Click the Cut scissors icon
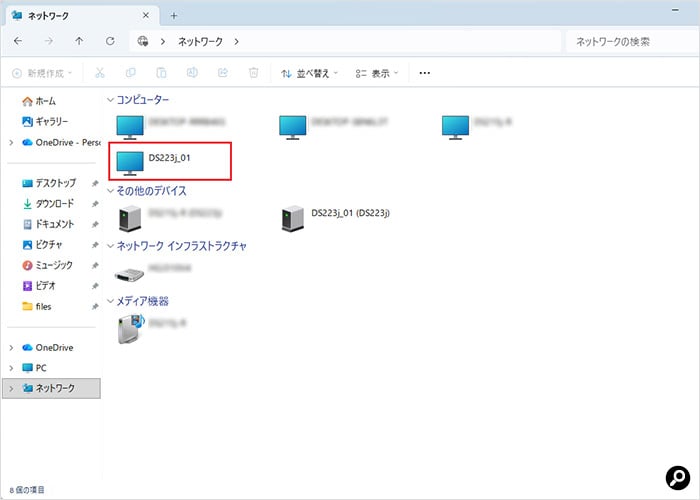 coord(100,73)
